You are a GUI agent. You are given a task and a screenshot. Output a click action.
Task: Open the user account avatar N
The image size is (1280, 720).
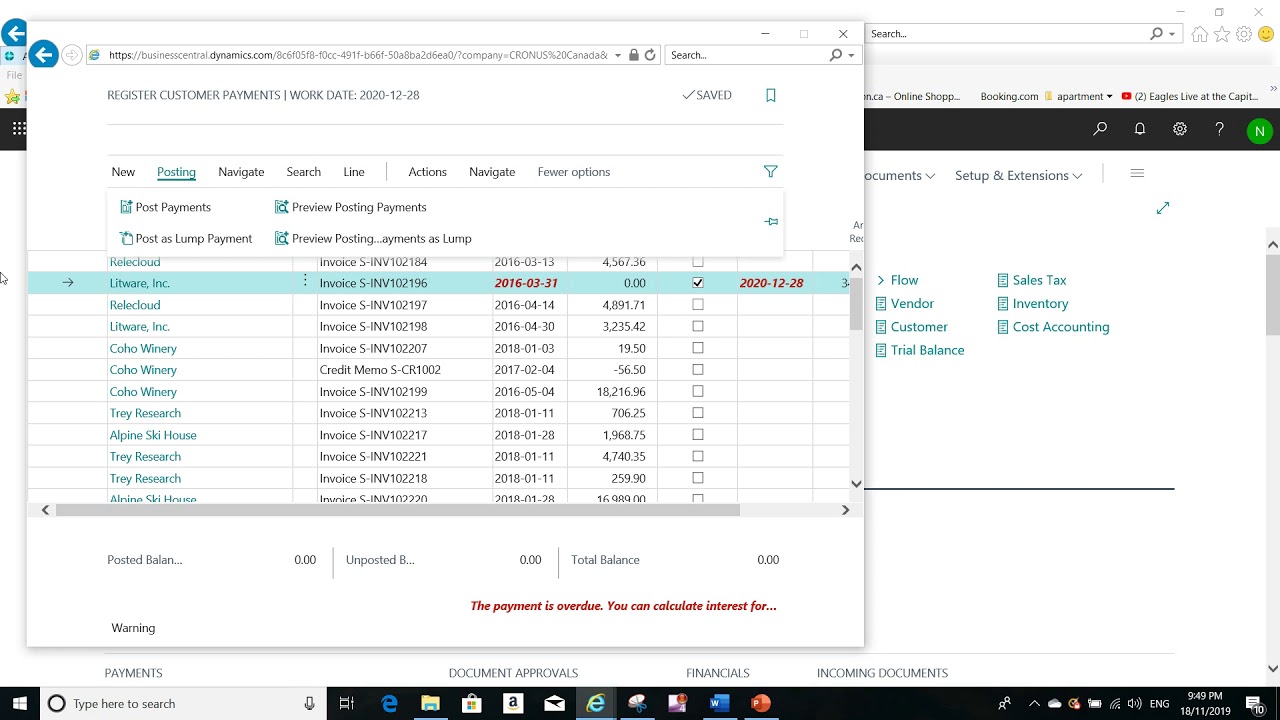tap(1260, 131)
